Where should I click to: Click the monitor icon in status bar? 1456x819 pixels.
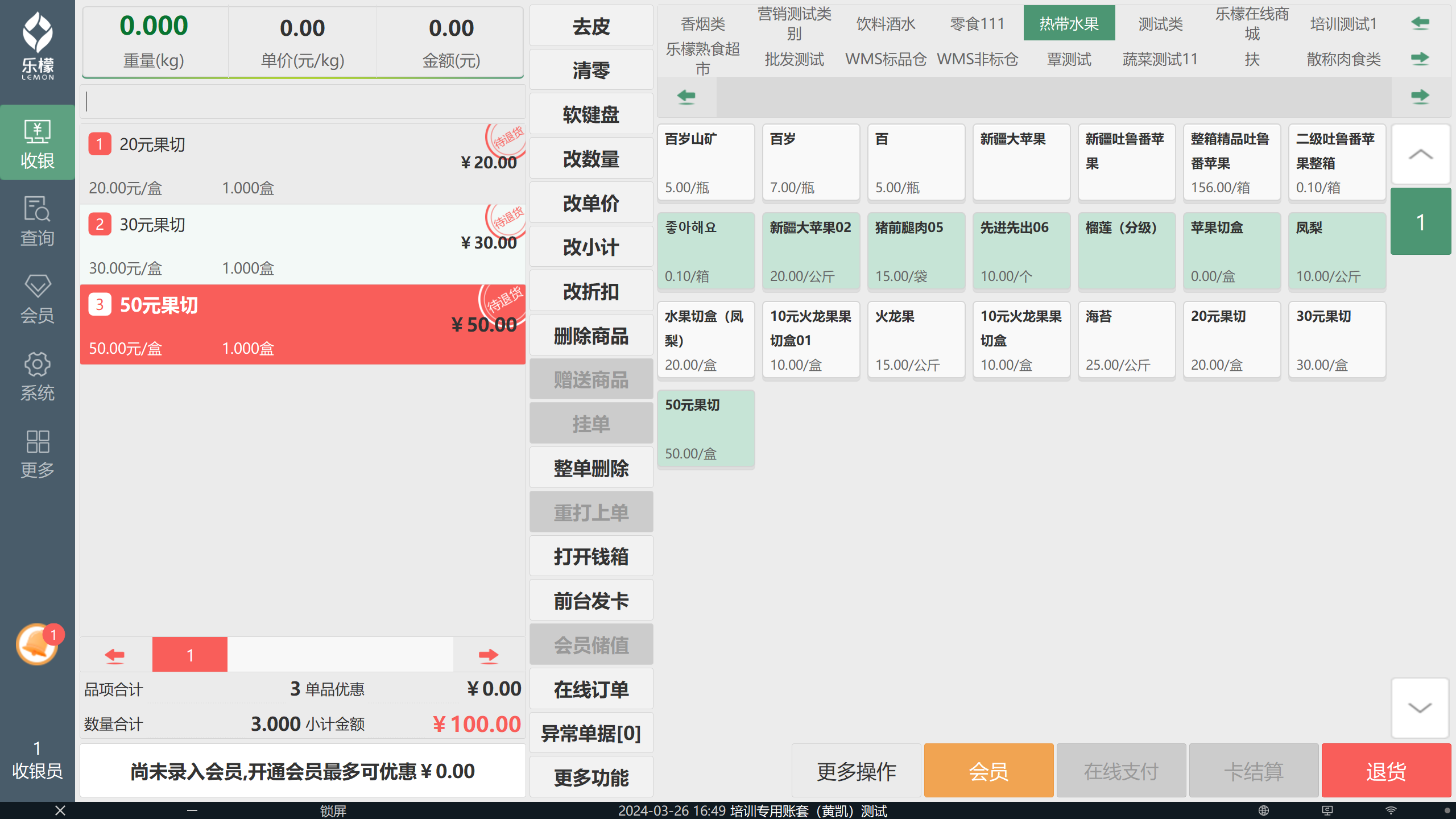pos(1327,810)
